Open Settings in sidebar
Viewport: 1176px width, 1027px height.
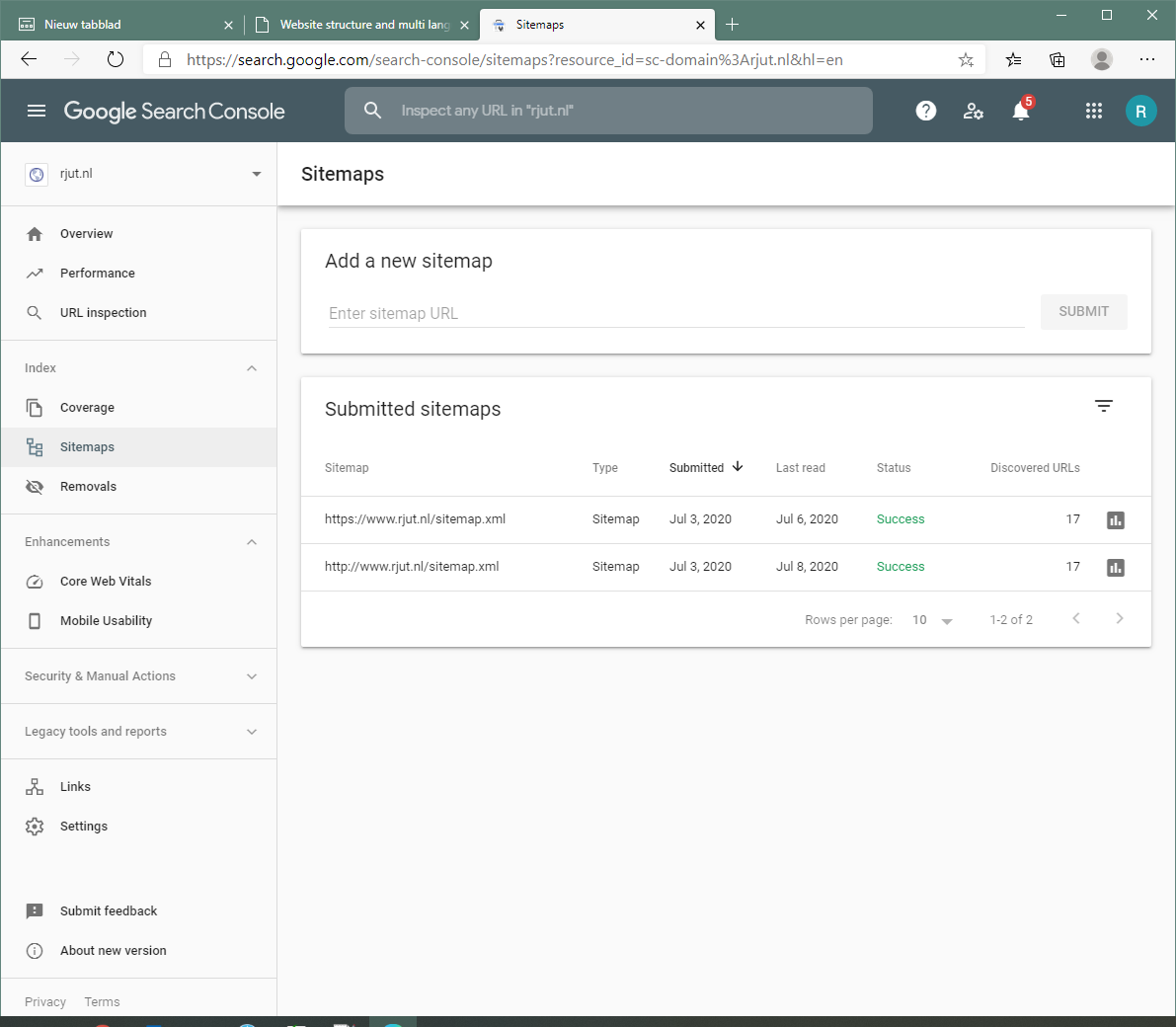pos(139,826)
